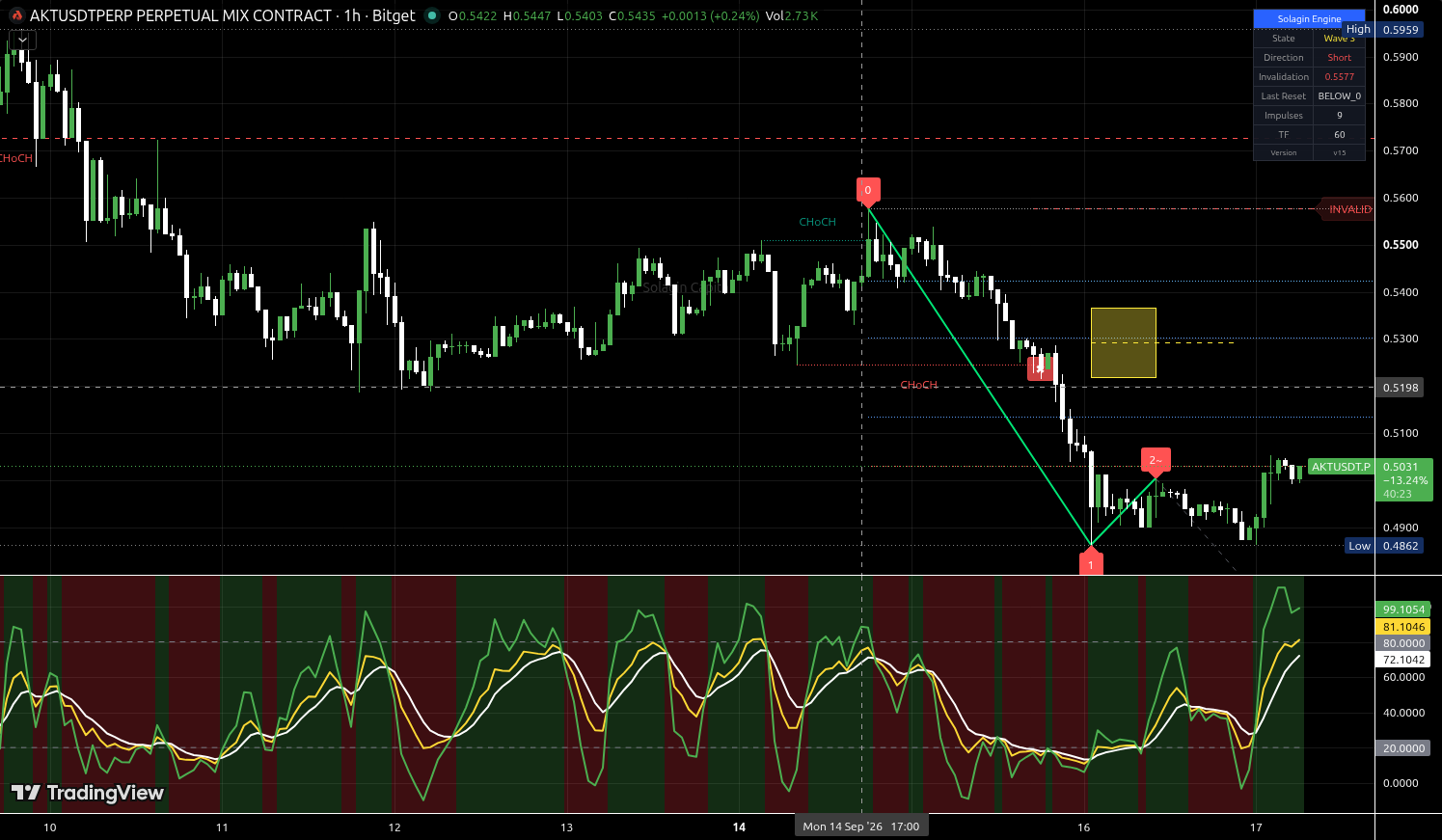Click the AKTUSDT.P symbol price tag
1442x840 pixels.
(x=1341, y=467)
